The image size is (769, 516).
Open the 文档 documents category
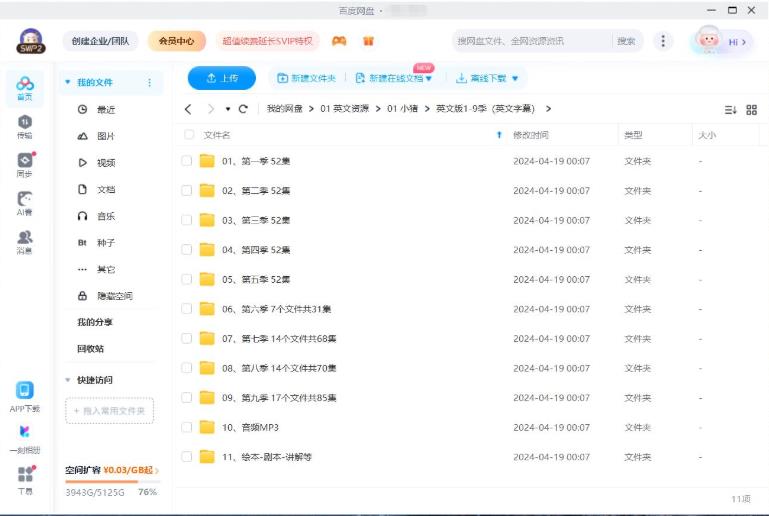(x=96, y=189)
